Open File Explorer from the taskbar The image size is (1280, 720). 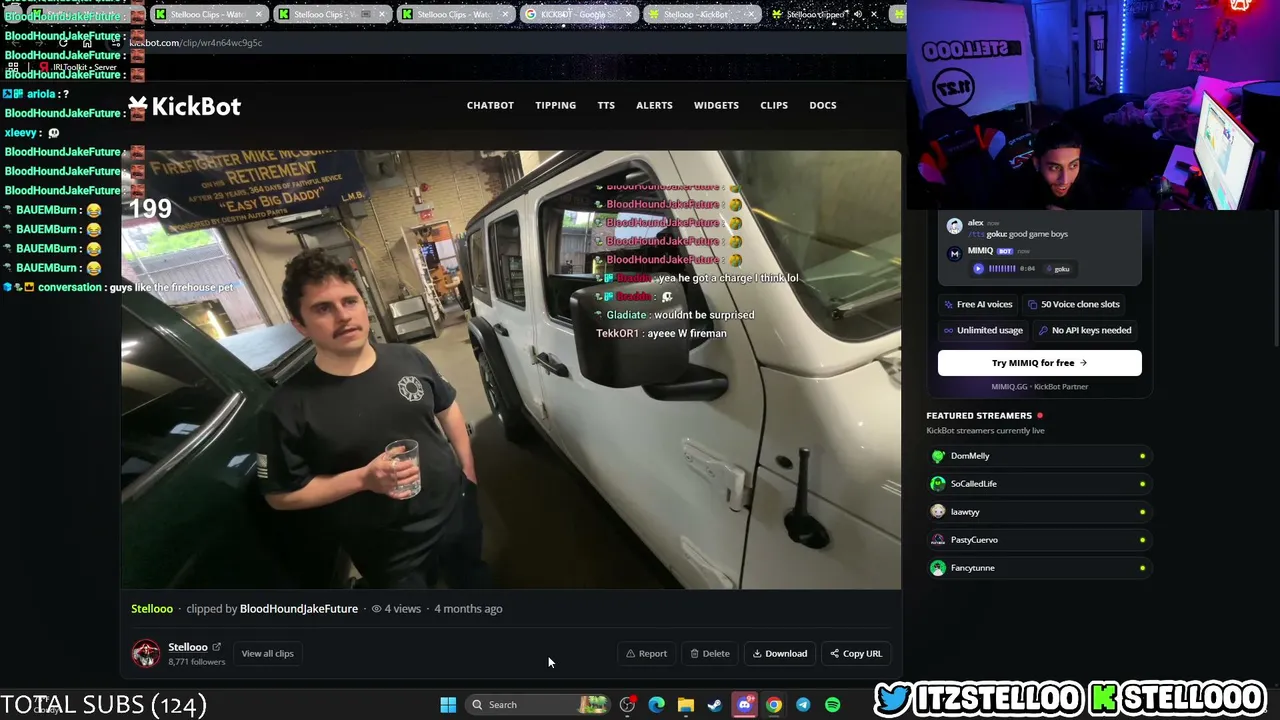pyautogui.click(x=685, y=705)
